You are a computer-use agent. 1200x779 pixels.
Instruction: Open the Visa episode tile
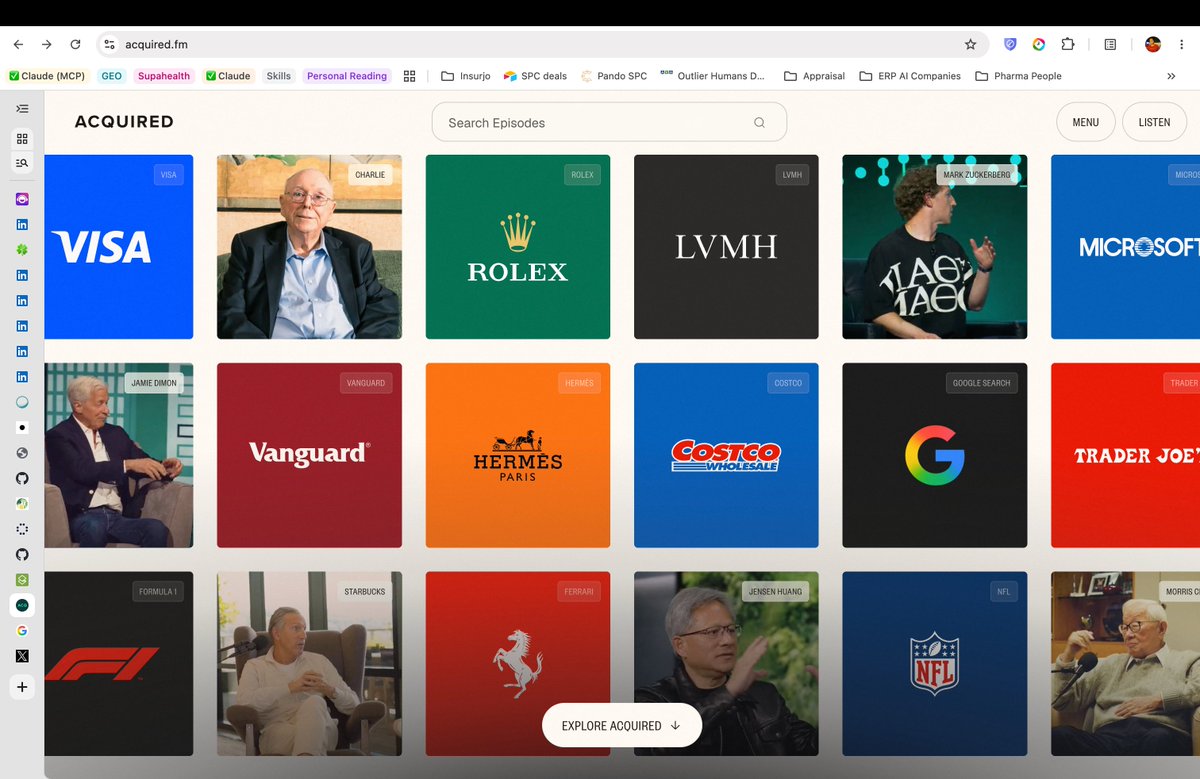coord(119,247)
